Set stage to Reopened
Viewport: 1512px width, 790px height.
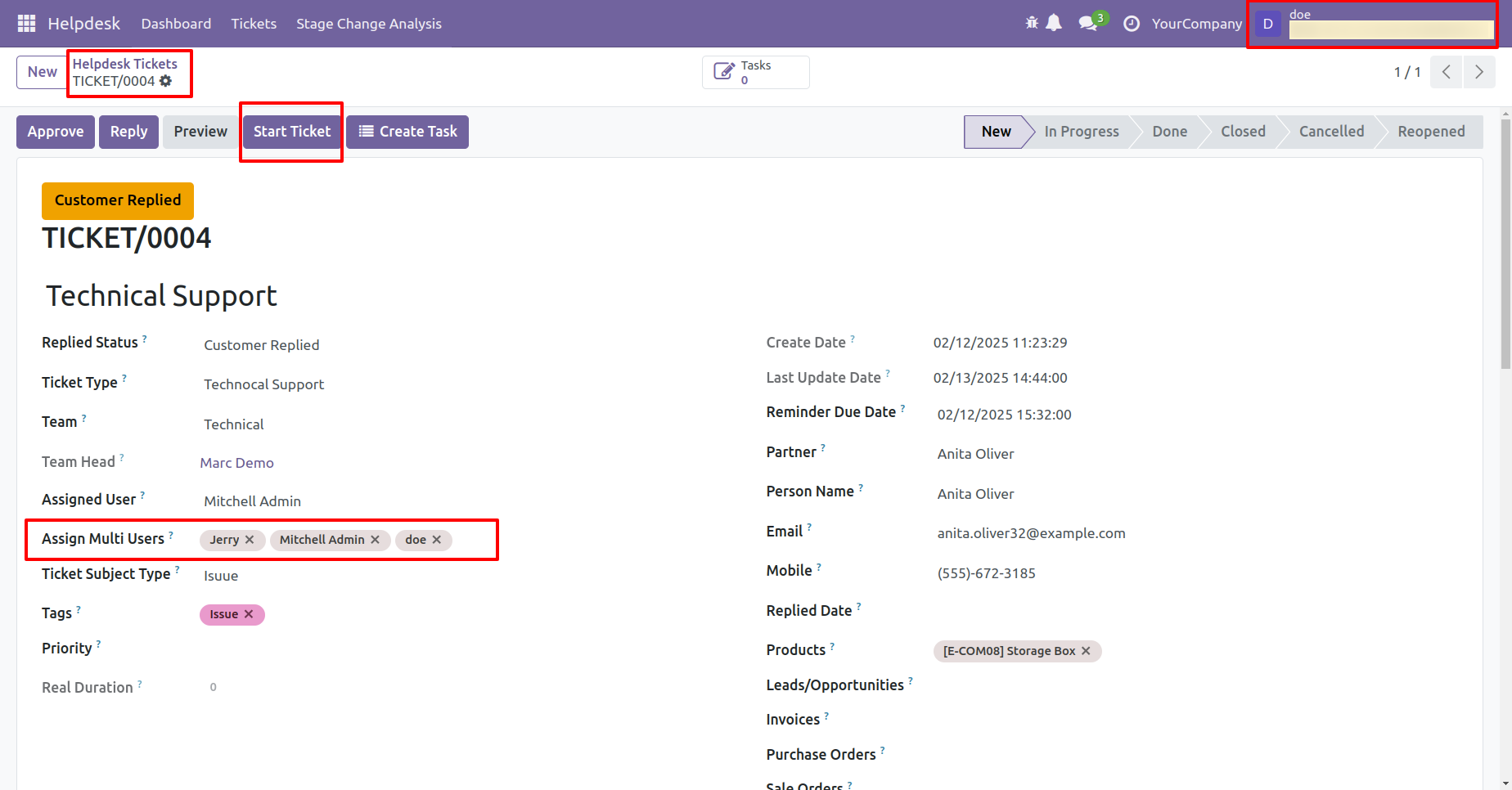pos(1431,132)
